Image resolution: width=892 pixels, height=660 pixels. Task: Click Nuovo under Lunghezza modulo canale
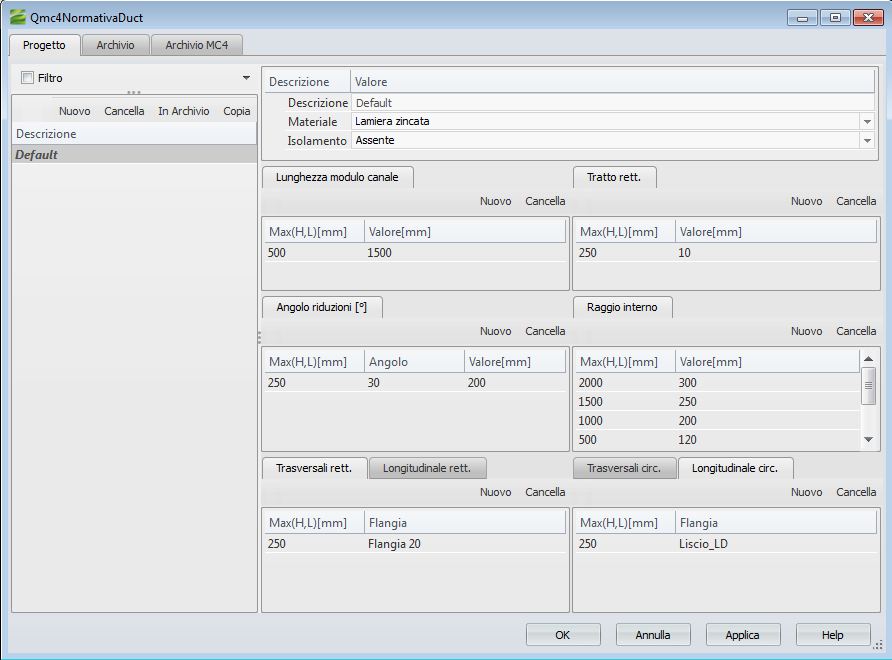(495, 201)
